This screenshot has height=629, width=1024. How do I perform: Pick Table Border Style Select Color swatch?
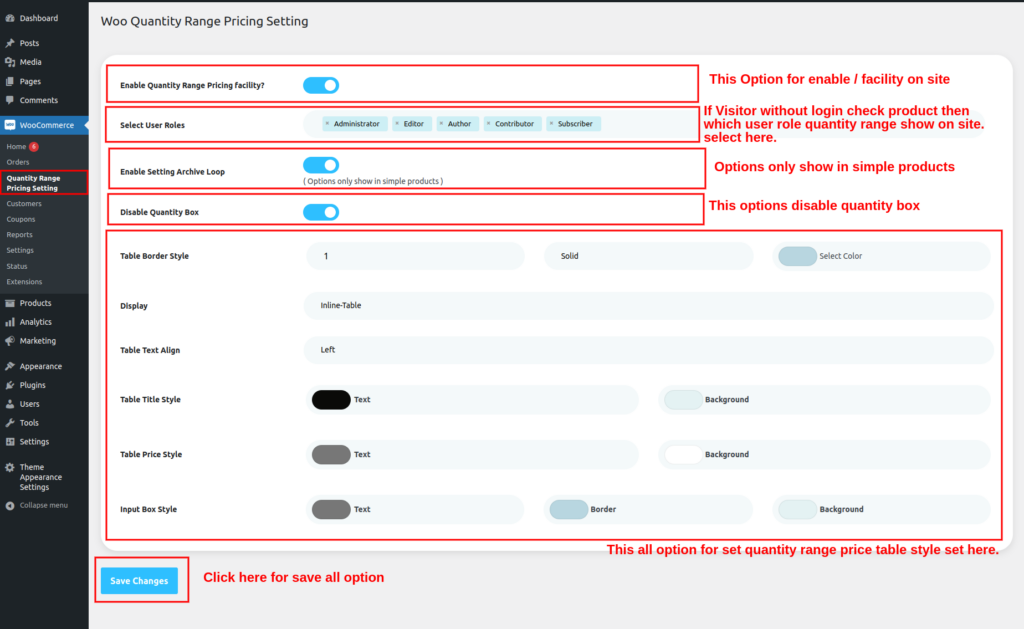pyautogui.click(x=797, y=256)
